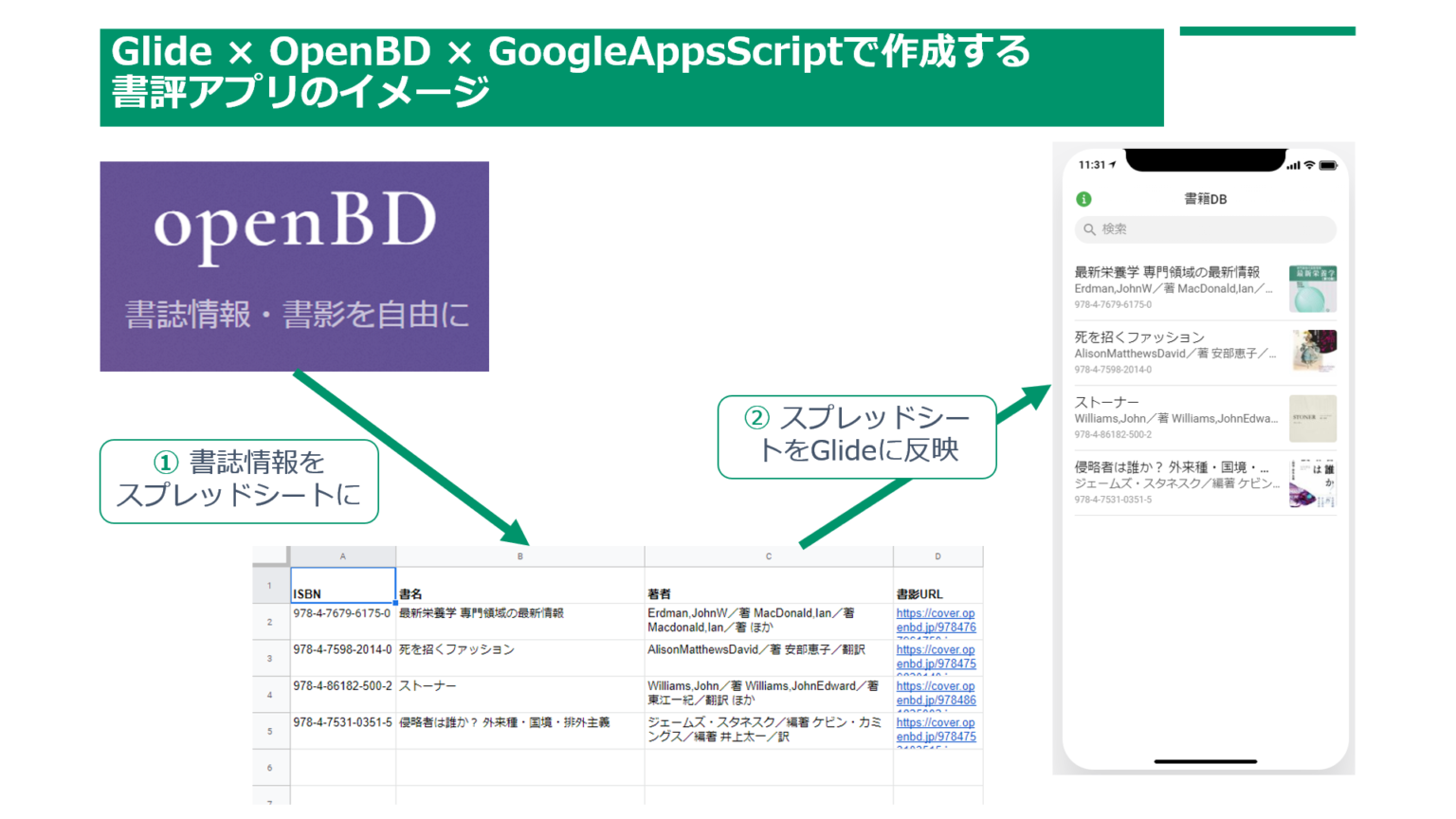Click the green info icon in 書籍DB app

pos(1086,199)
